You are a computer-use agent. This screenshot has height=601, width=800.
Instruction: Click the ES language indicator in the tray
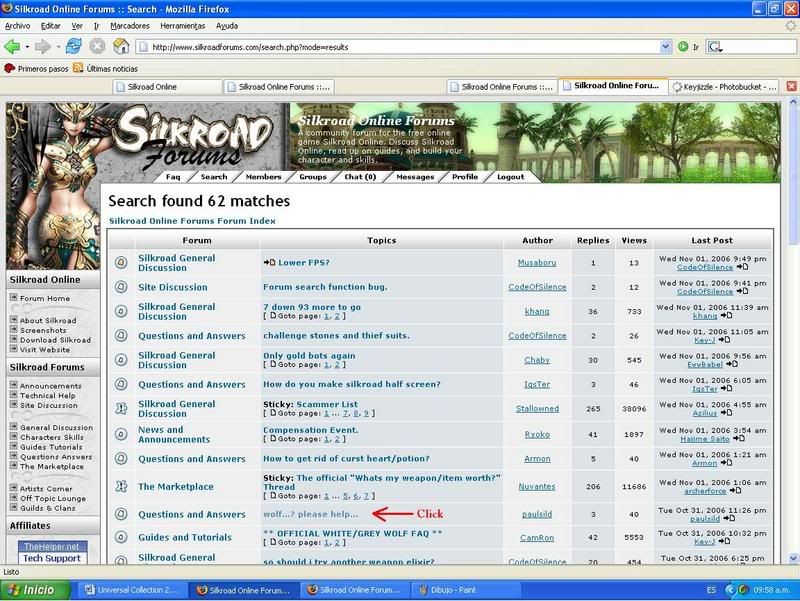711,590
